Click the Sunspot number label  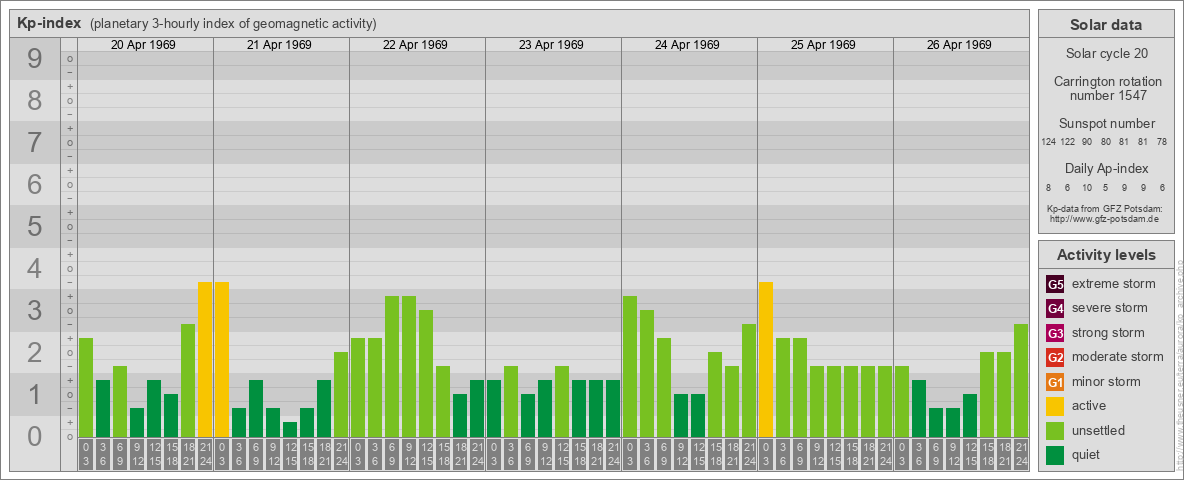tap(1106, 124)
